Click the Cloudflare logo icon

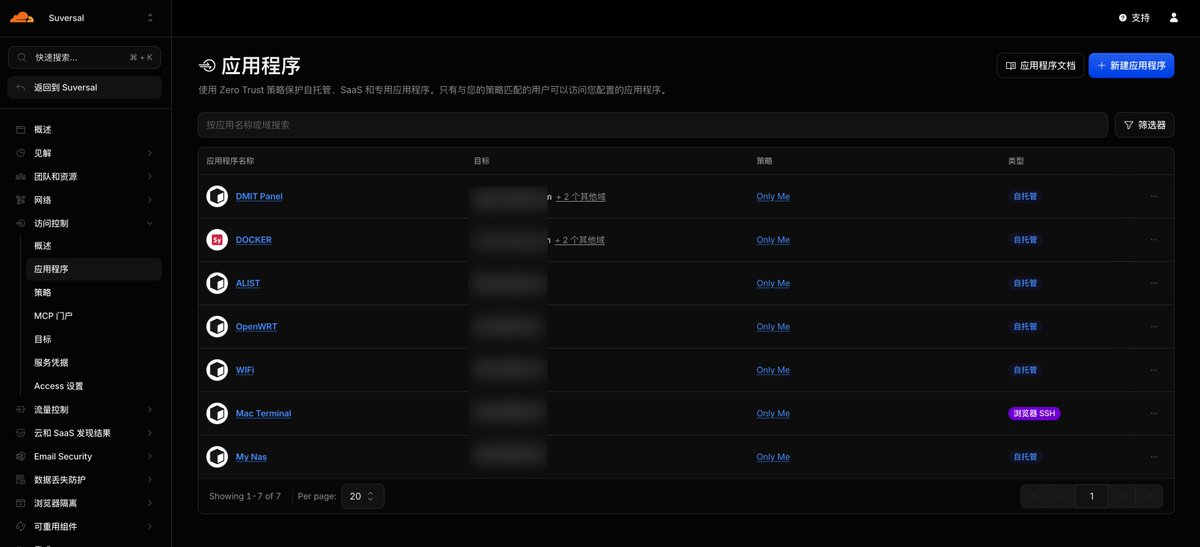pos(22,17)
